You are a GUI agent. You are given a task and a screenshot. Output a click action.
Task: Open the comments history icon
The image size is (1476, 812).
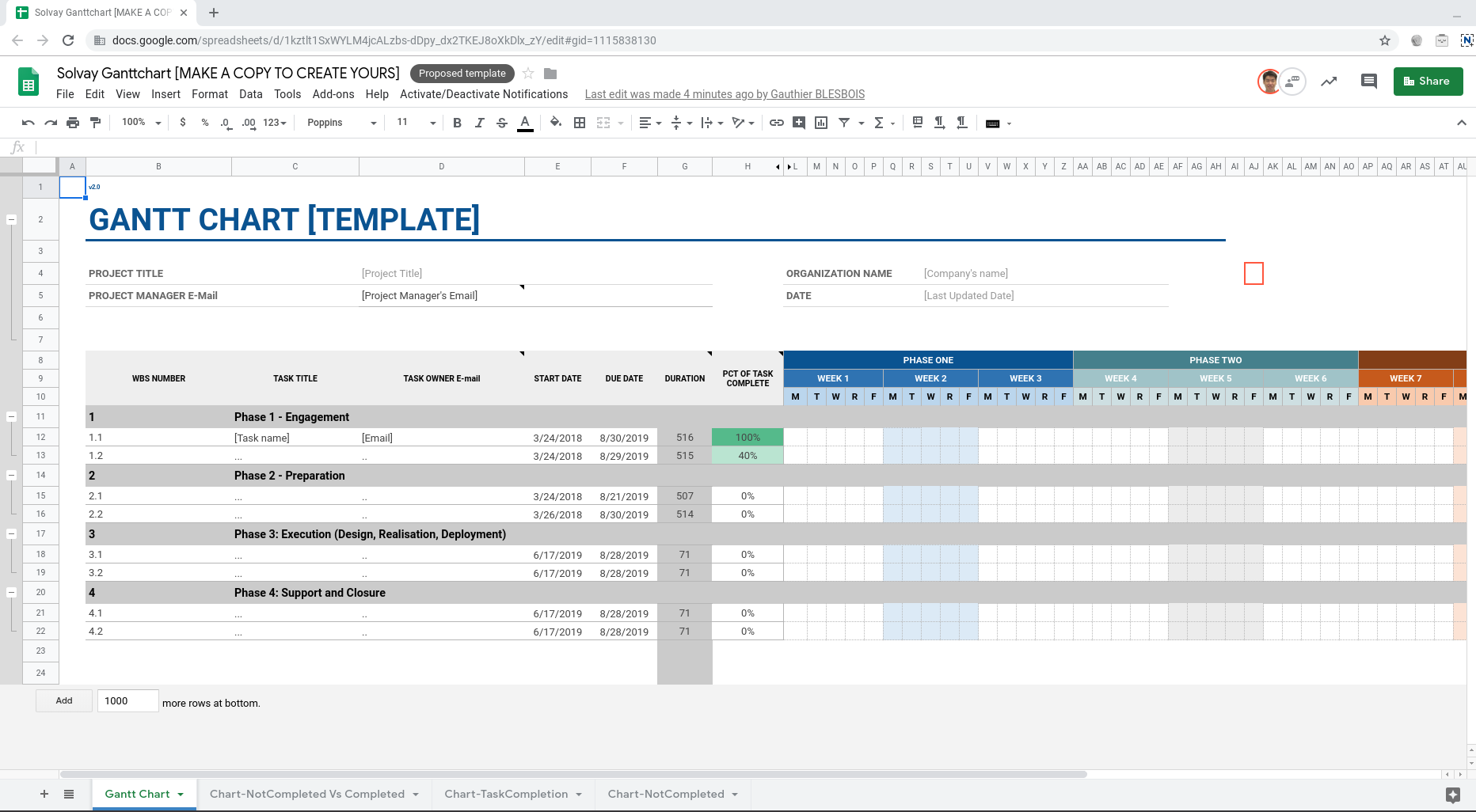(1368, 81)
